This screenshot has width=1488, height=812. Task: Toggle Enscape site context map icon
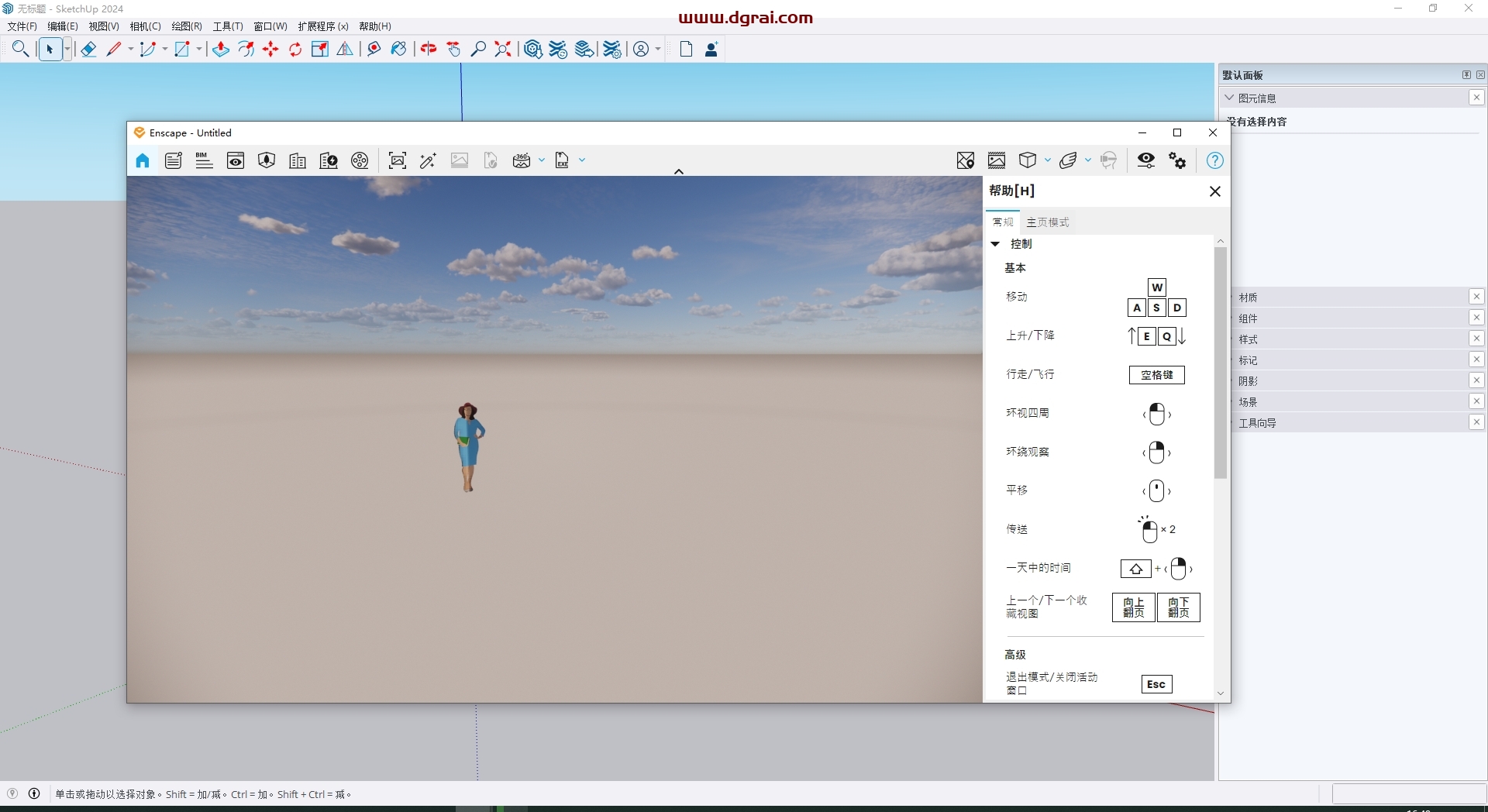coord(966,160)
